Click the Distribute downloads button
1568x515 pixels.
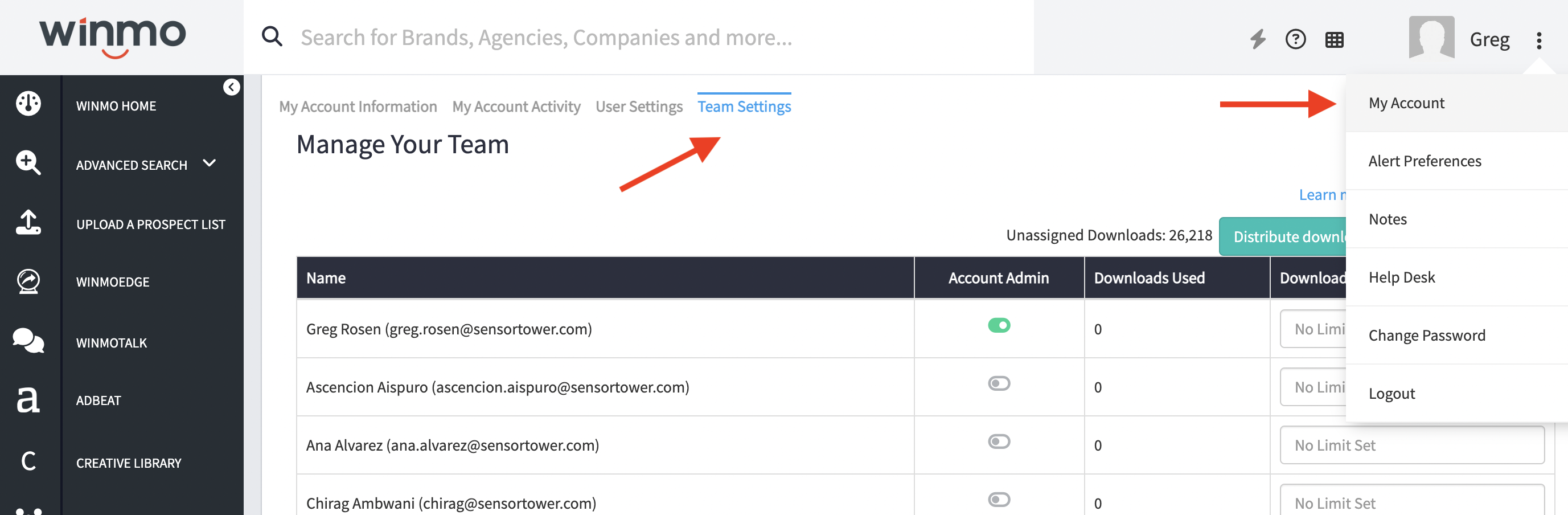pos(1283,236)
